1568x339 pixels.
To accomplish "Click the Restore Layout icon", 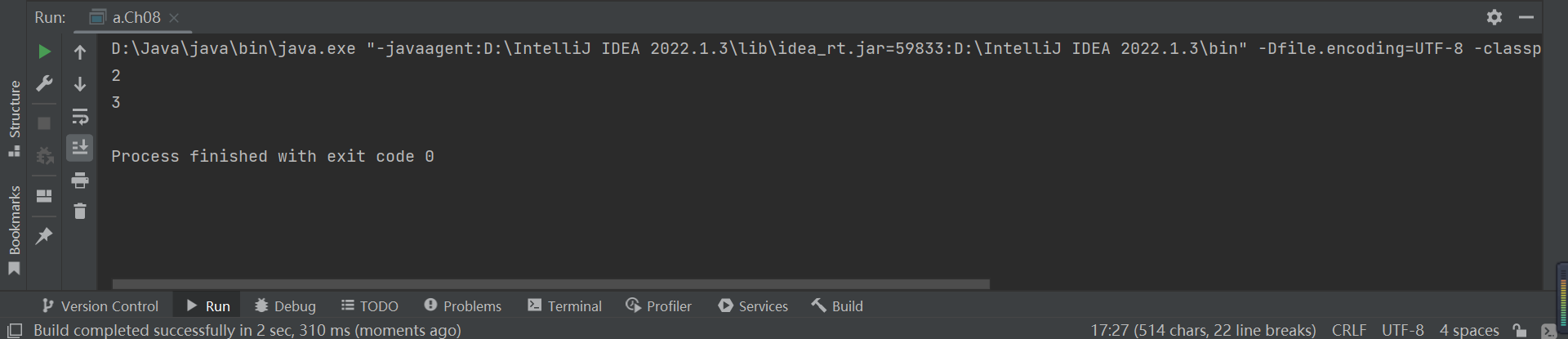I will [45, 196].
